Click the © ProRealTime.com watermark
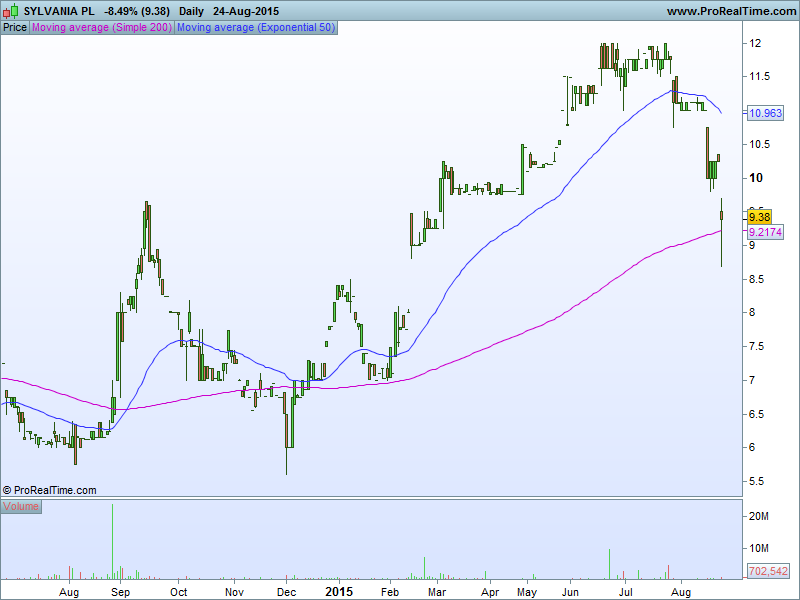 (50, 490)
